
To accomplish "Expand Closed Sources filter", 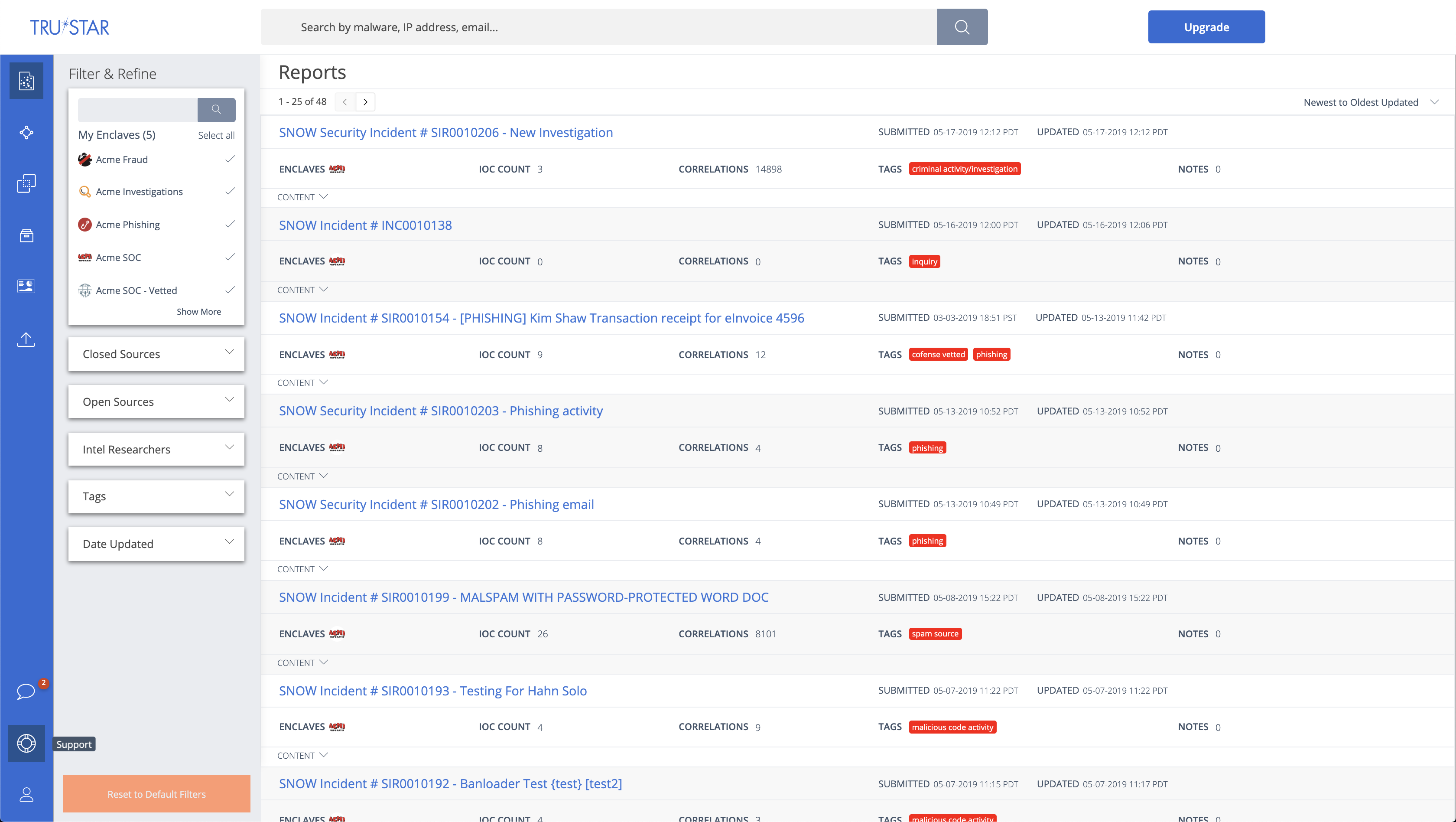I will (156, 354).
